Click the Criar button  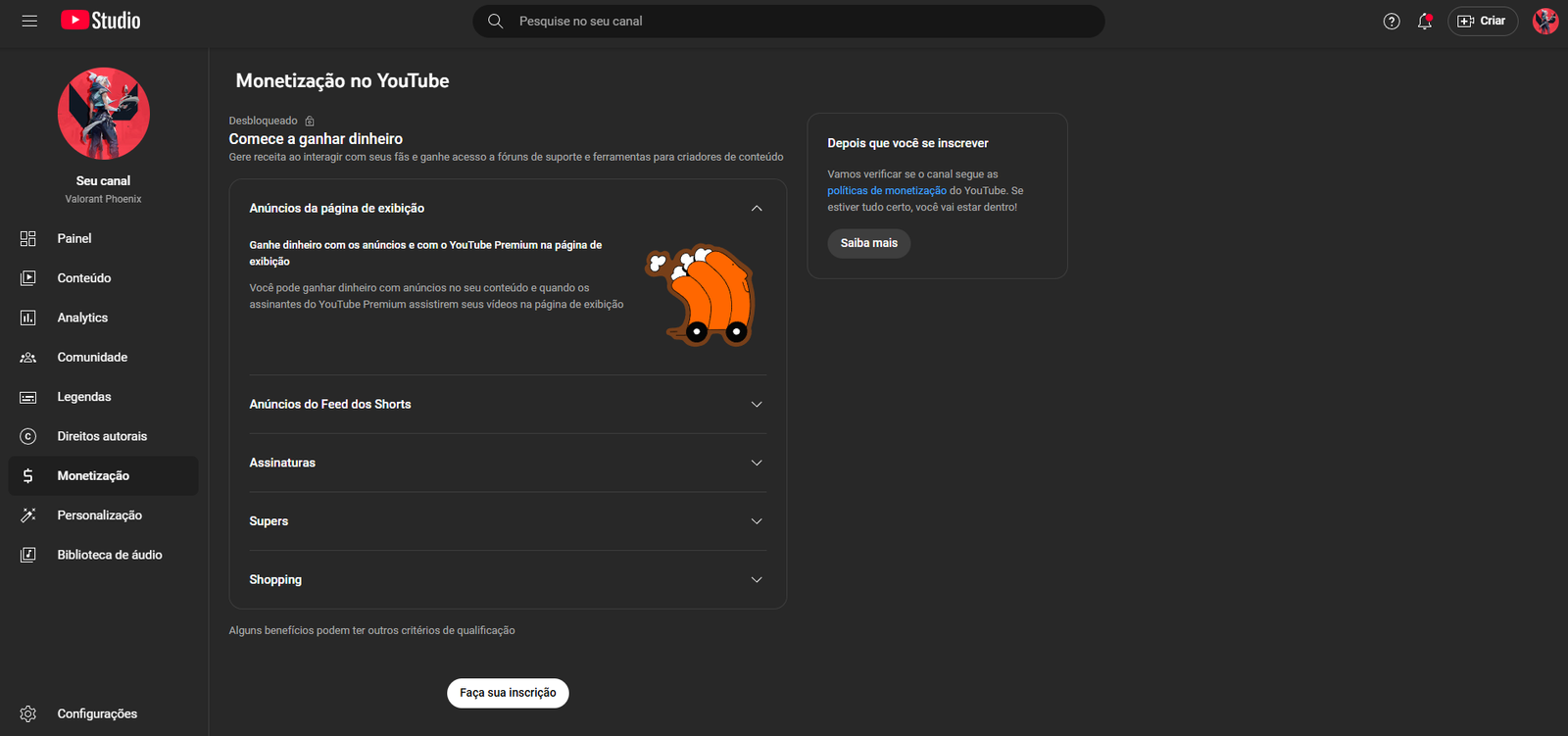click(1483, 21)
